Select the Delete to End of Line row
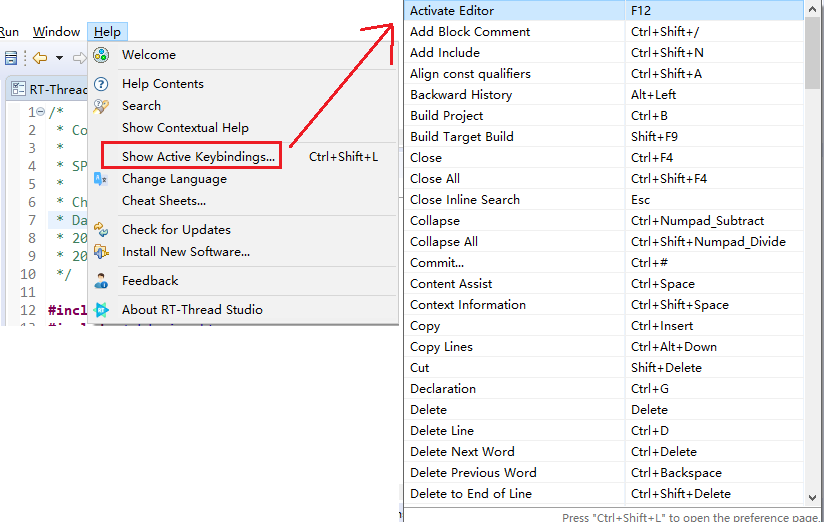The height and width of the screenshot is (525, 827). pos(604,494)
